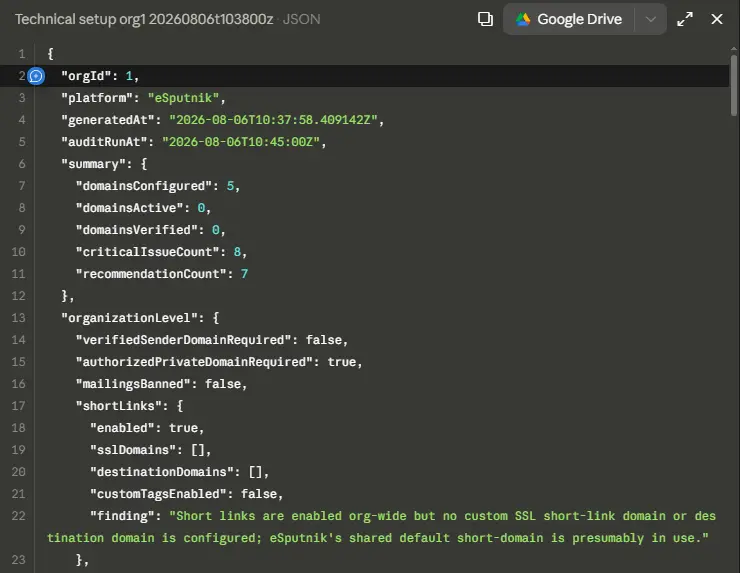The image size is (740, 573).
Task: Expand the preview to fullscreen
Action: [685, 19]
